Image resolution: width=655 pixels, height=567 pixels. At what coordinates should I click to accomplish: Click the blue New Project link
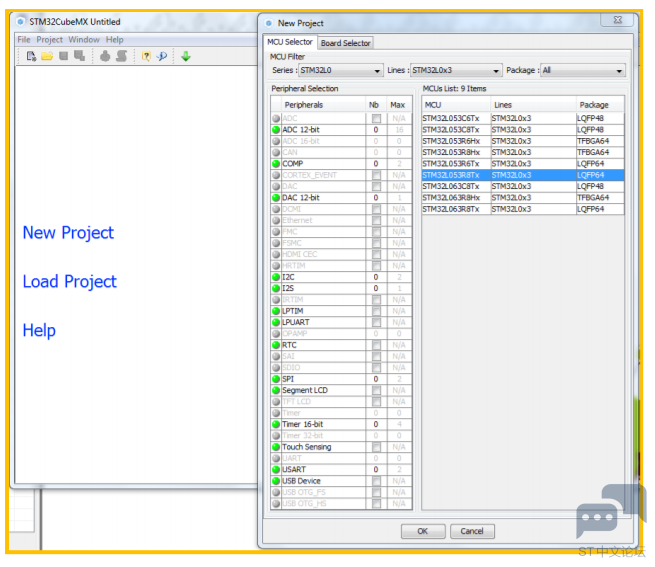click(68, 233)
